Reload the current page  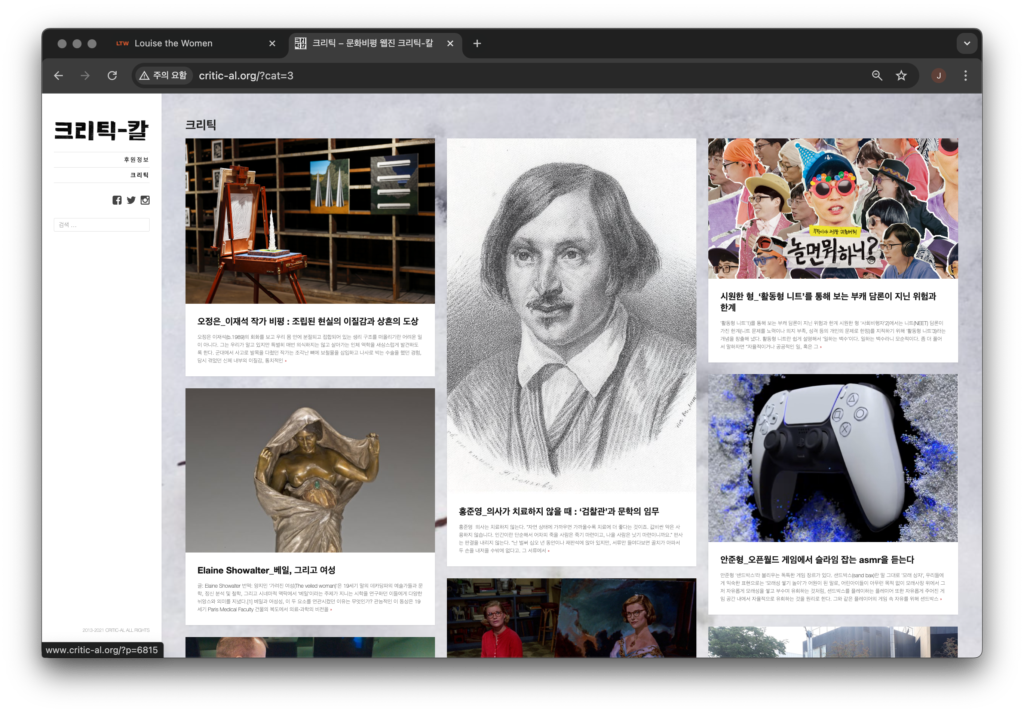(112, 75)
